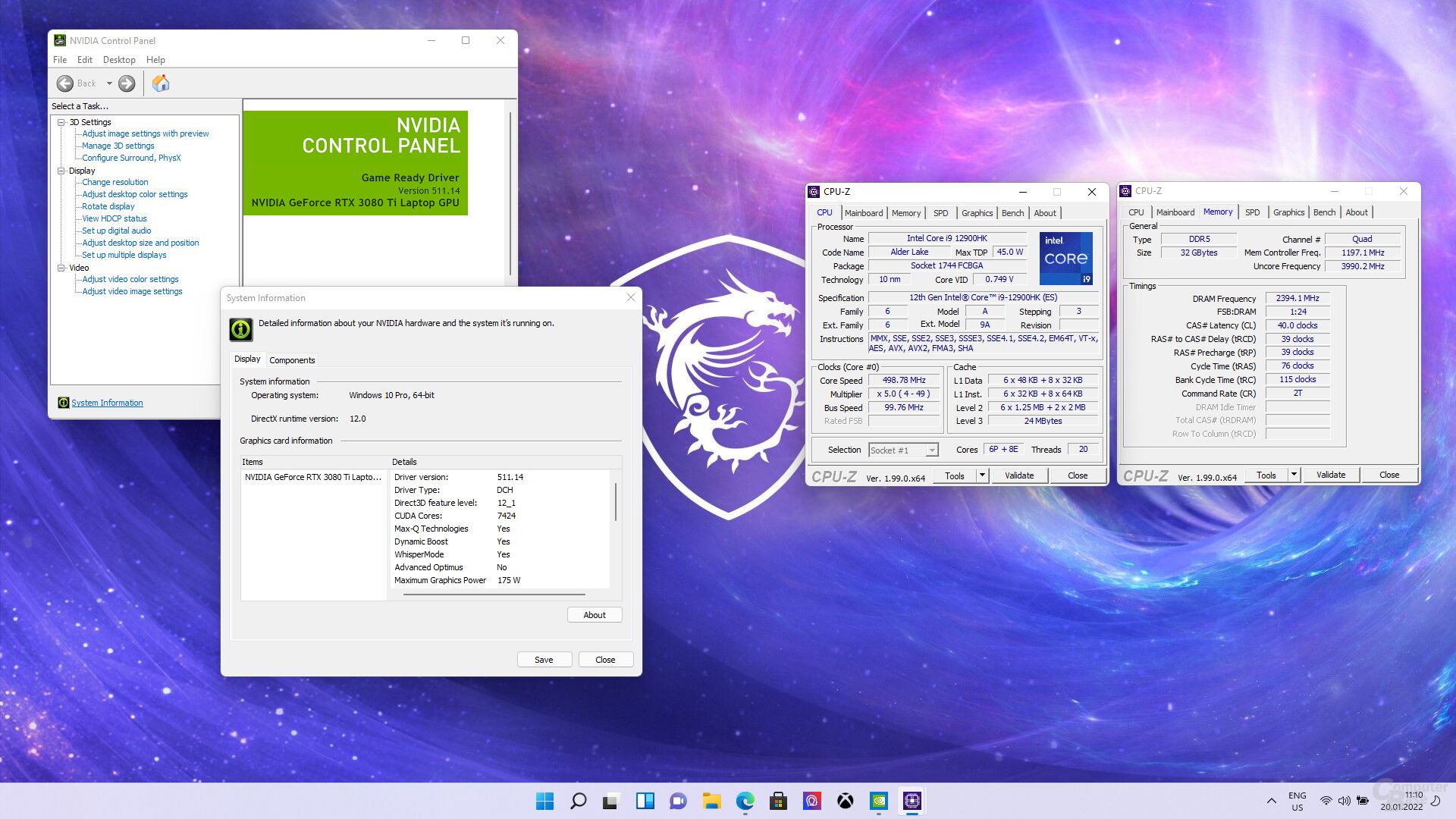This screenshot has height=819, width=1456.
Task: Collapse the 3D Settings tree node
Action: pyautogui.click(x=61, y=122)
